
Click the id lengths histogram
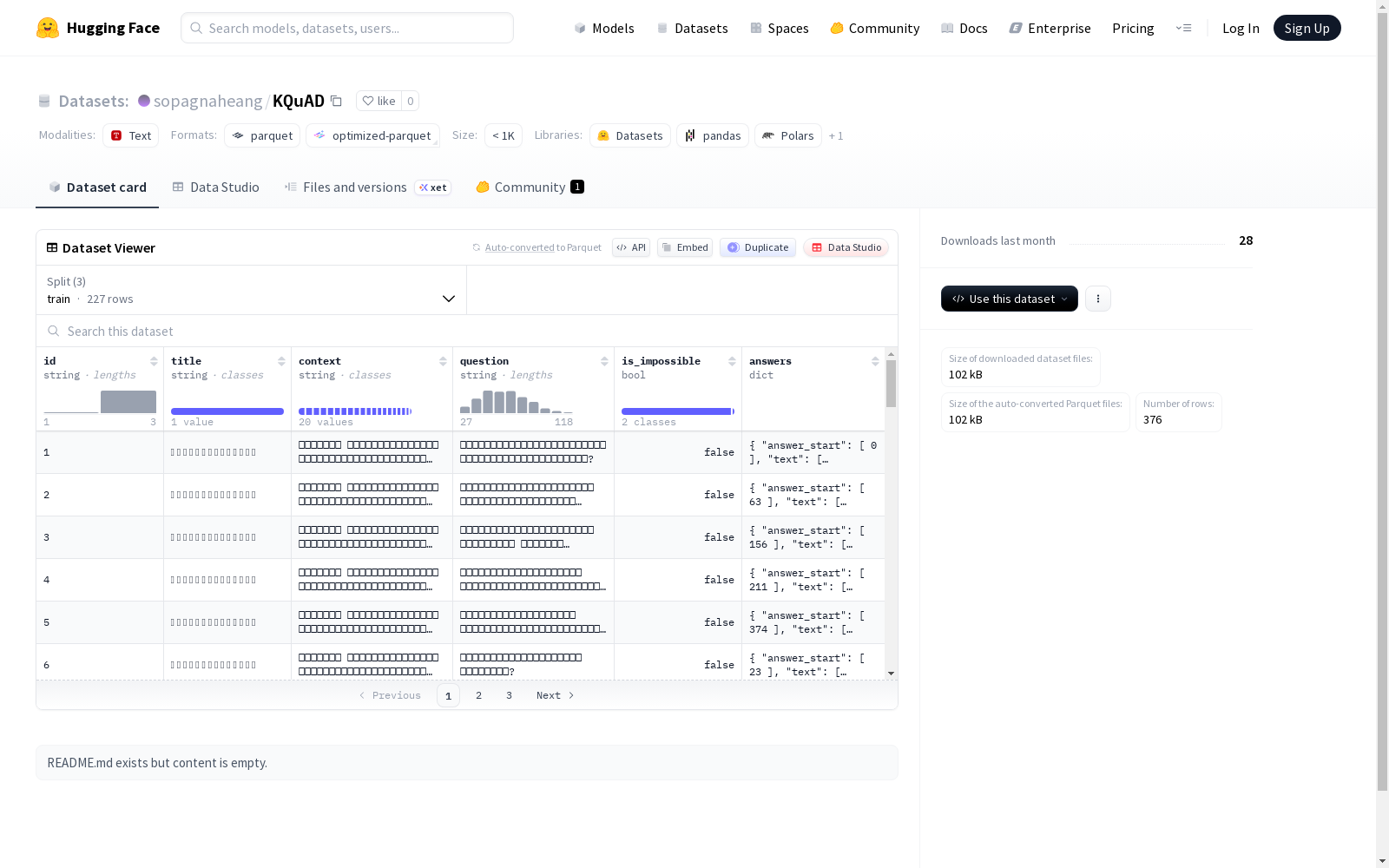click(x=100, y=402)
